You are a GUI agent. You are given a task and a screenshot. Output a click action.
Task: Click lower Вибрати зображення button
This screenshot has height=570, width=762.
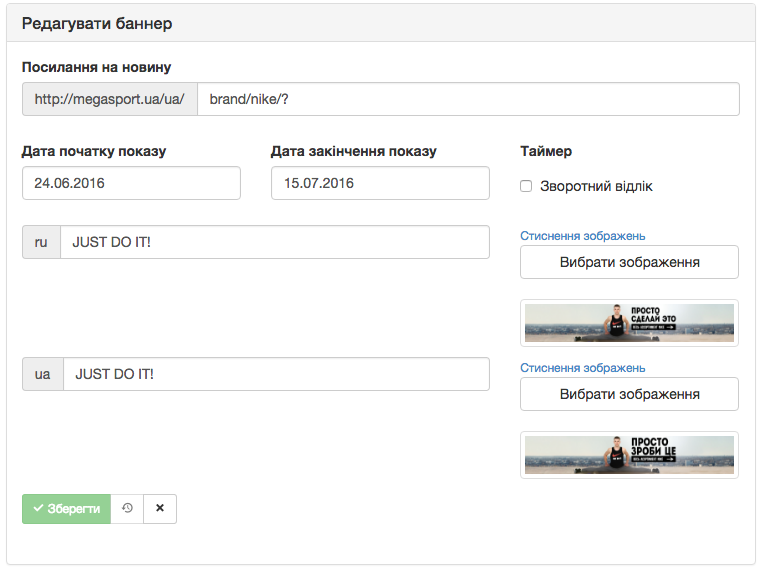point(629,394)
